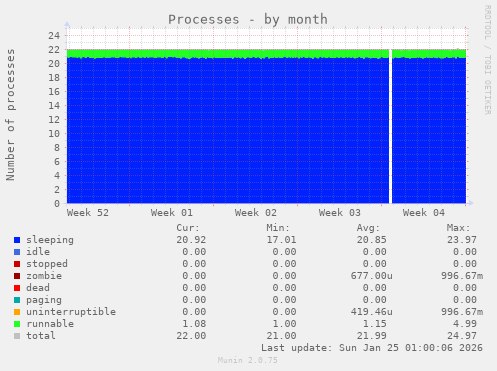
Task: Click the 'Last update' timestamp line
Action: (x=372, y=348)
